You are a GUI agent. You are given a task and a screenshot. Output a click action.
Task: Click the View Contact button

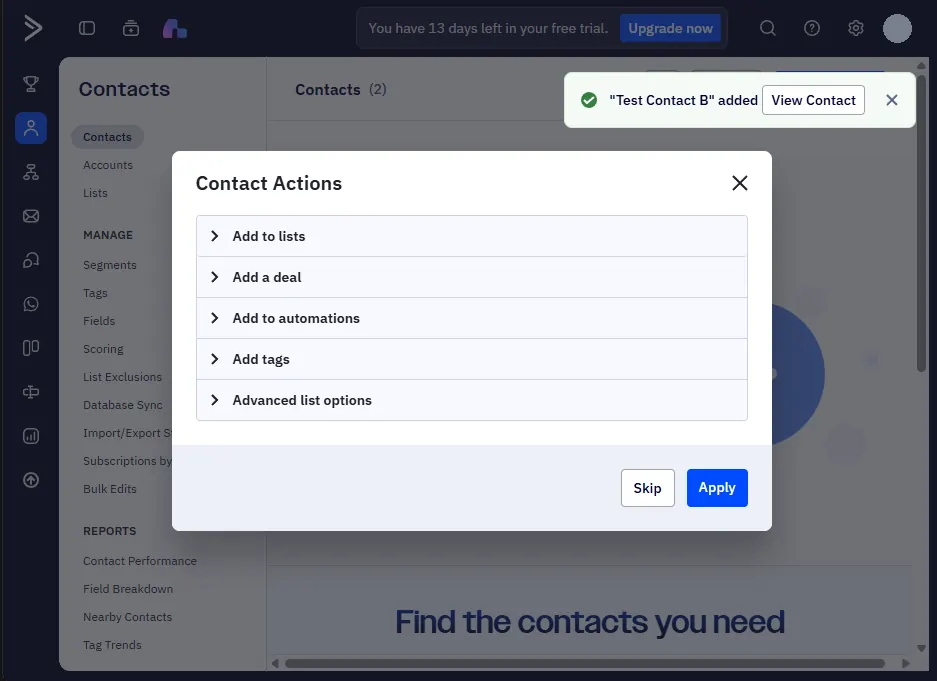tap(813, 100)
